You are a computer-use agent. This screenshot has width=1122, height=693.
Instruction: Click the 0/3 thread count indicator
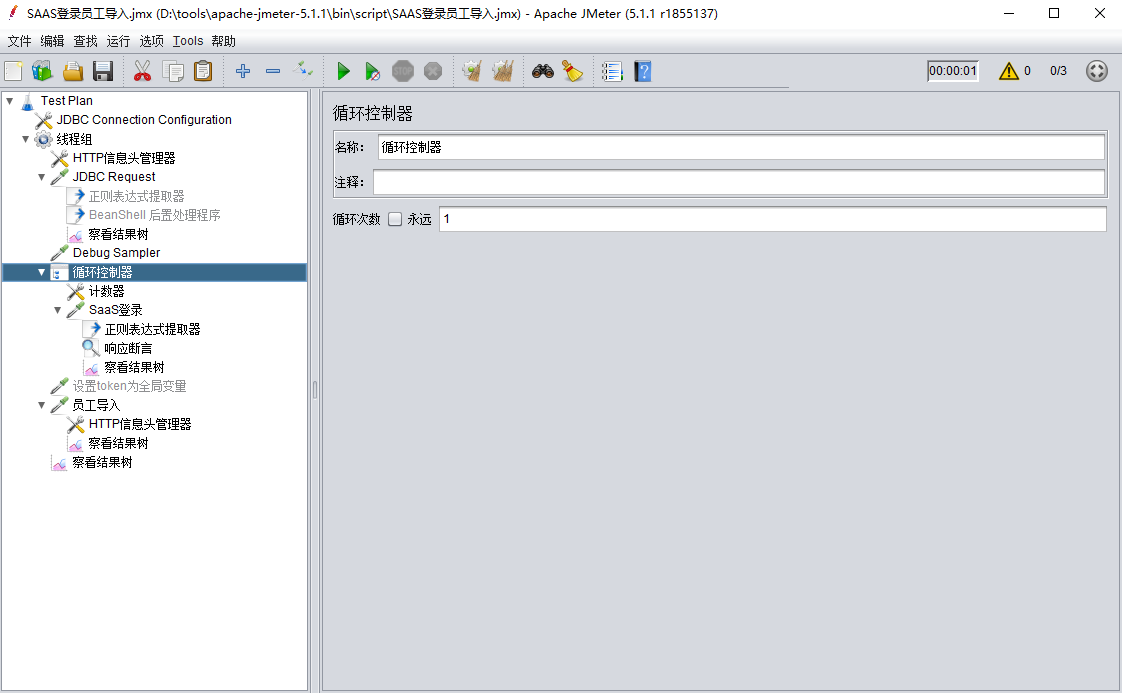coord(1058,71)
